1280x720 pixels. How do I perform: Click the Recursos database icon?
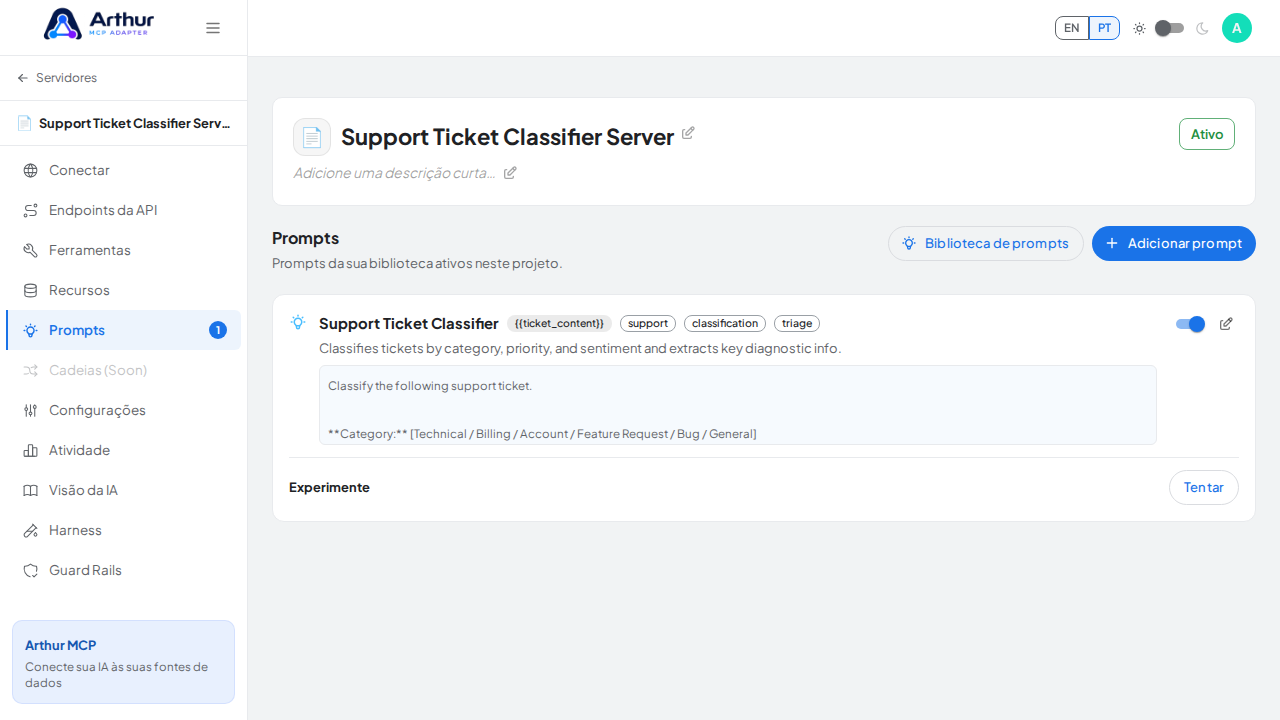click(31, 290)
